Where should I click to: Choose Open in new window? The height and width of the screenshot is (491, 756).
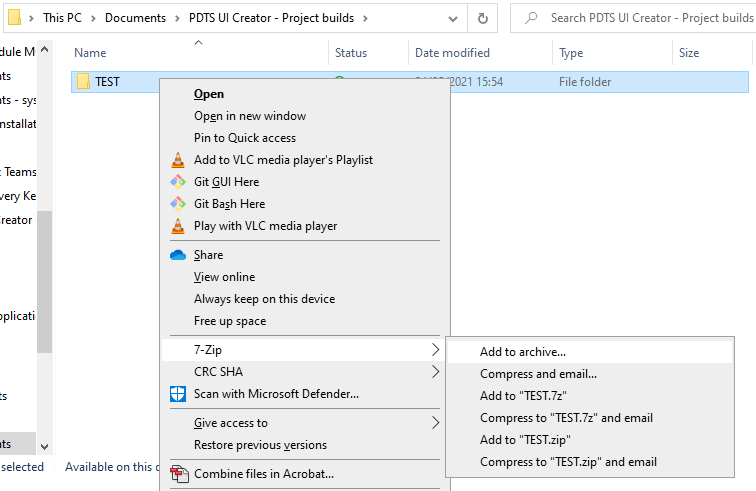point(250,116)
